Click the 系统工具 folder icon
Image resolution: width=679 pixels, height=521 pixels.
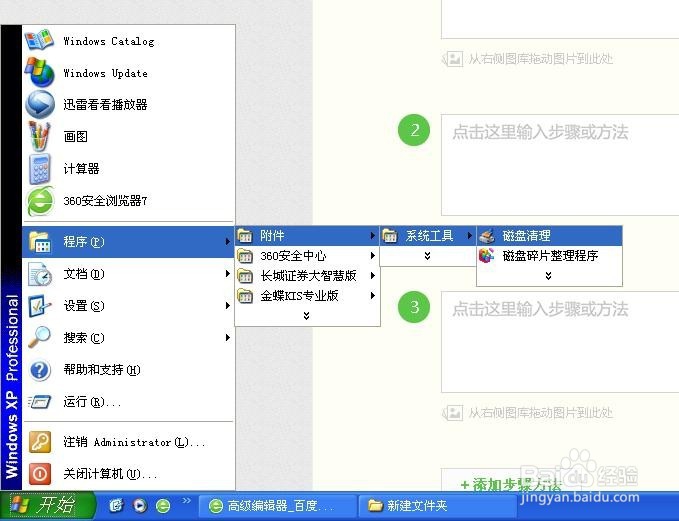(x=390, y=236)
